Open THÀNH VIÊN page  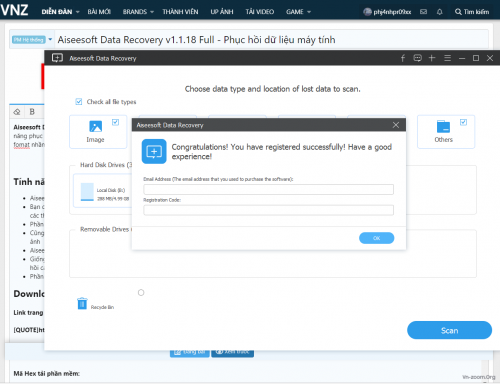coord(180,12)
